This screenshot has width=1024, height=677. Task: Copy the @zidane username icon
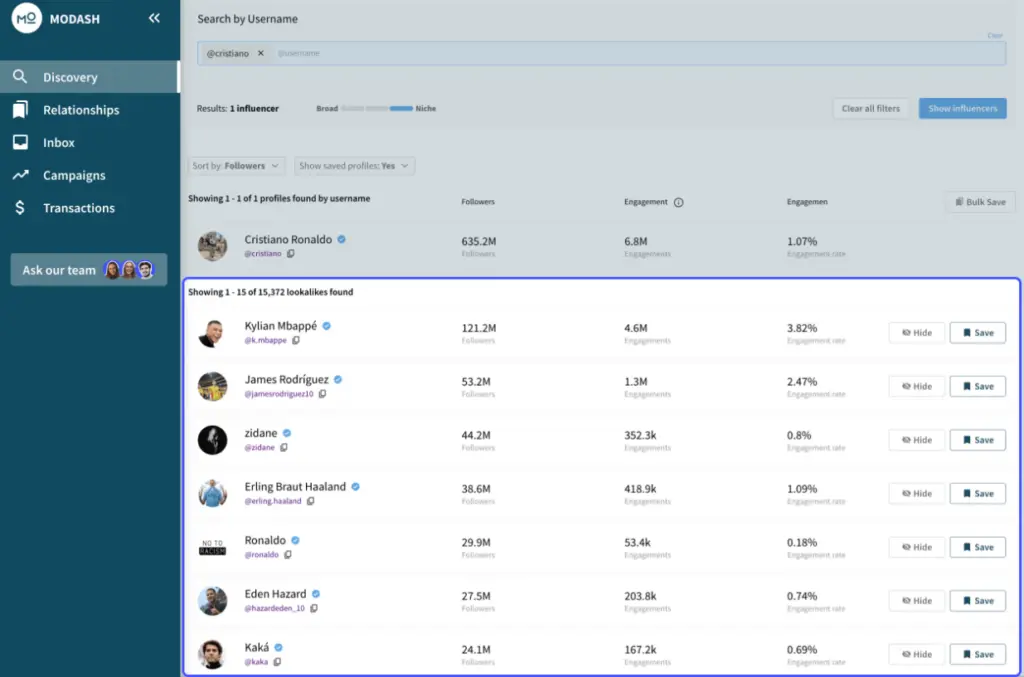(284, 448)
